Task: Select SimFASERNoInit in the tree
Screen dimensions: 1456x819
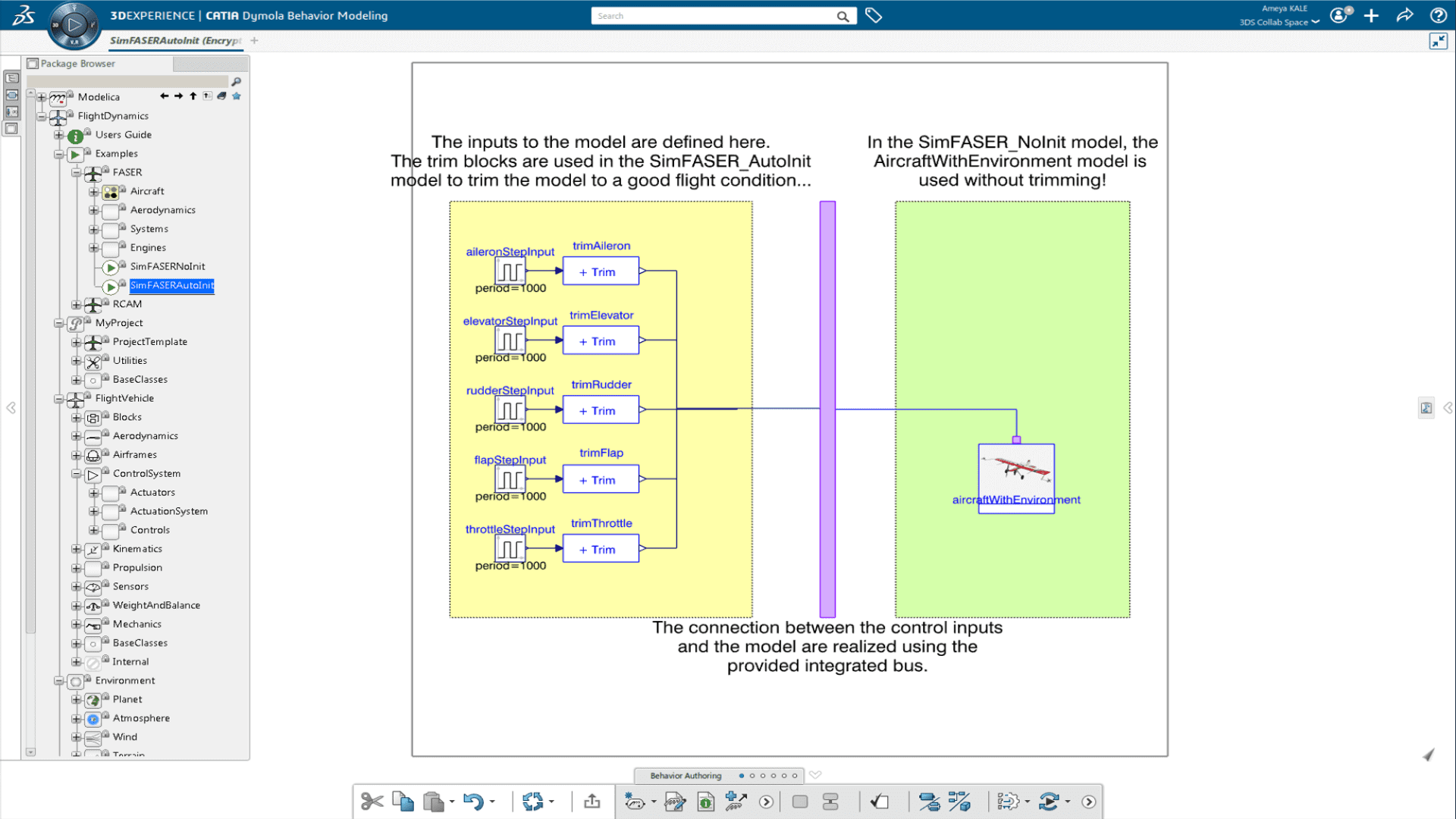Action: (168, 267)
